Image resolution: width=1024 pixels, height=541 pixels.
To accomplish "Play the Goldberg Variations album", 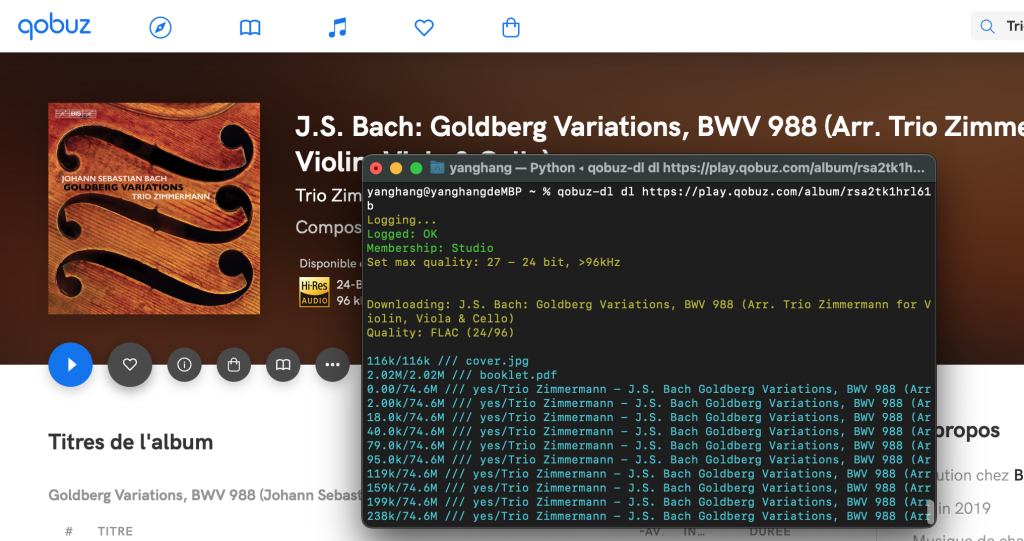I will tap(70, 365).
